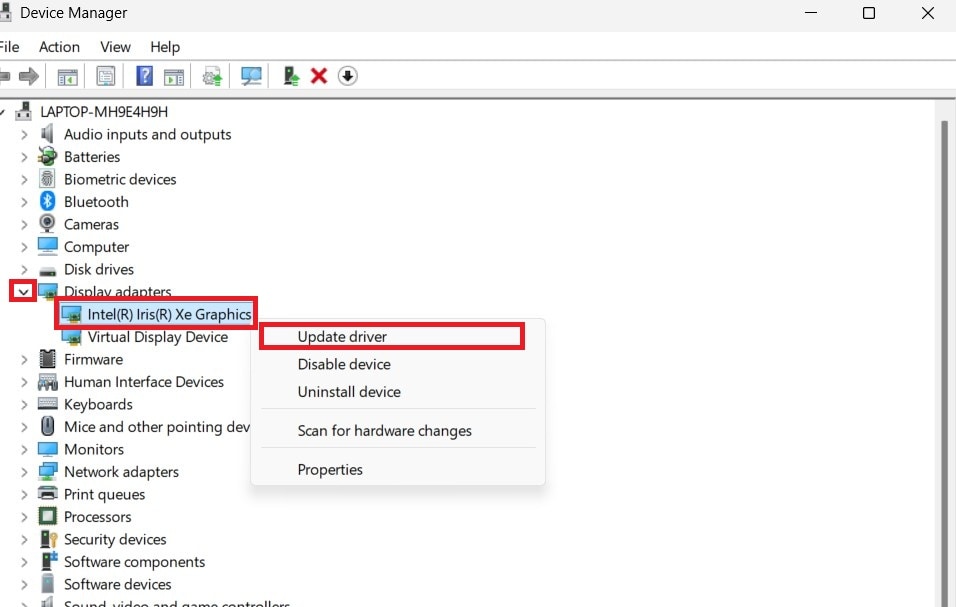This screenshot has height=607, width=956.
Task: Click the Security devices key icon
Action: pyautogui.click(x=48, y=539)
